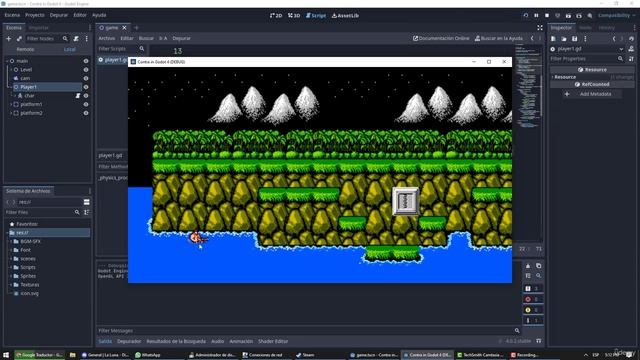Toggle visibility of Level node

pos(86,70)
